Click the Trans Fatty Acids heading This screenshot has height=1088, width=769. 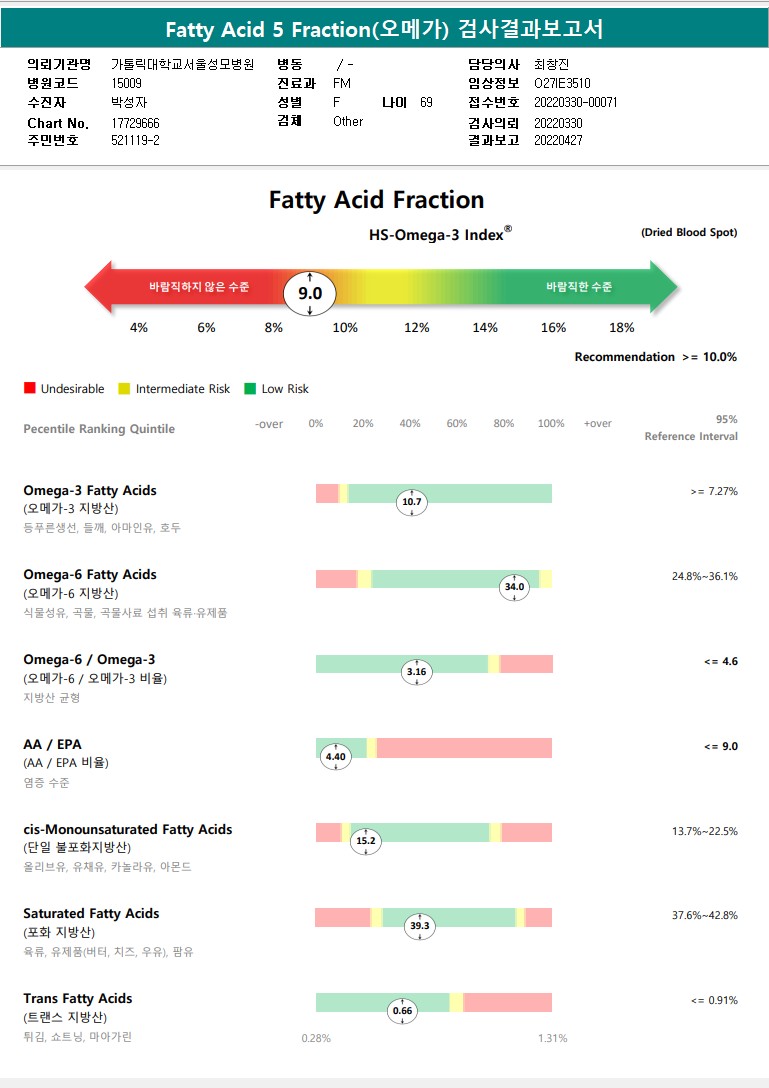coord(78,998)
